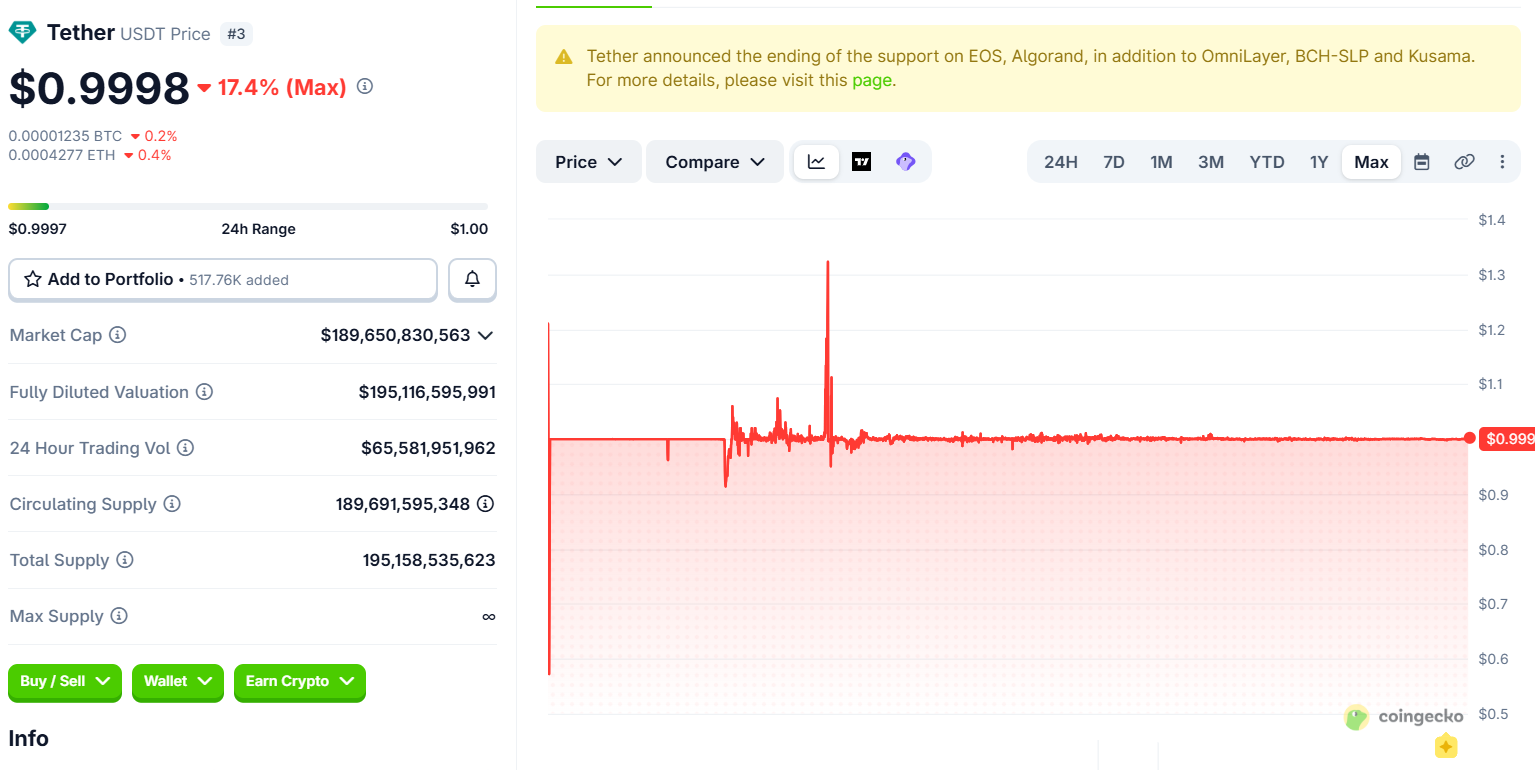Select YTD chart range
1535x770 pixels.
(1267, 162)
